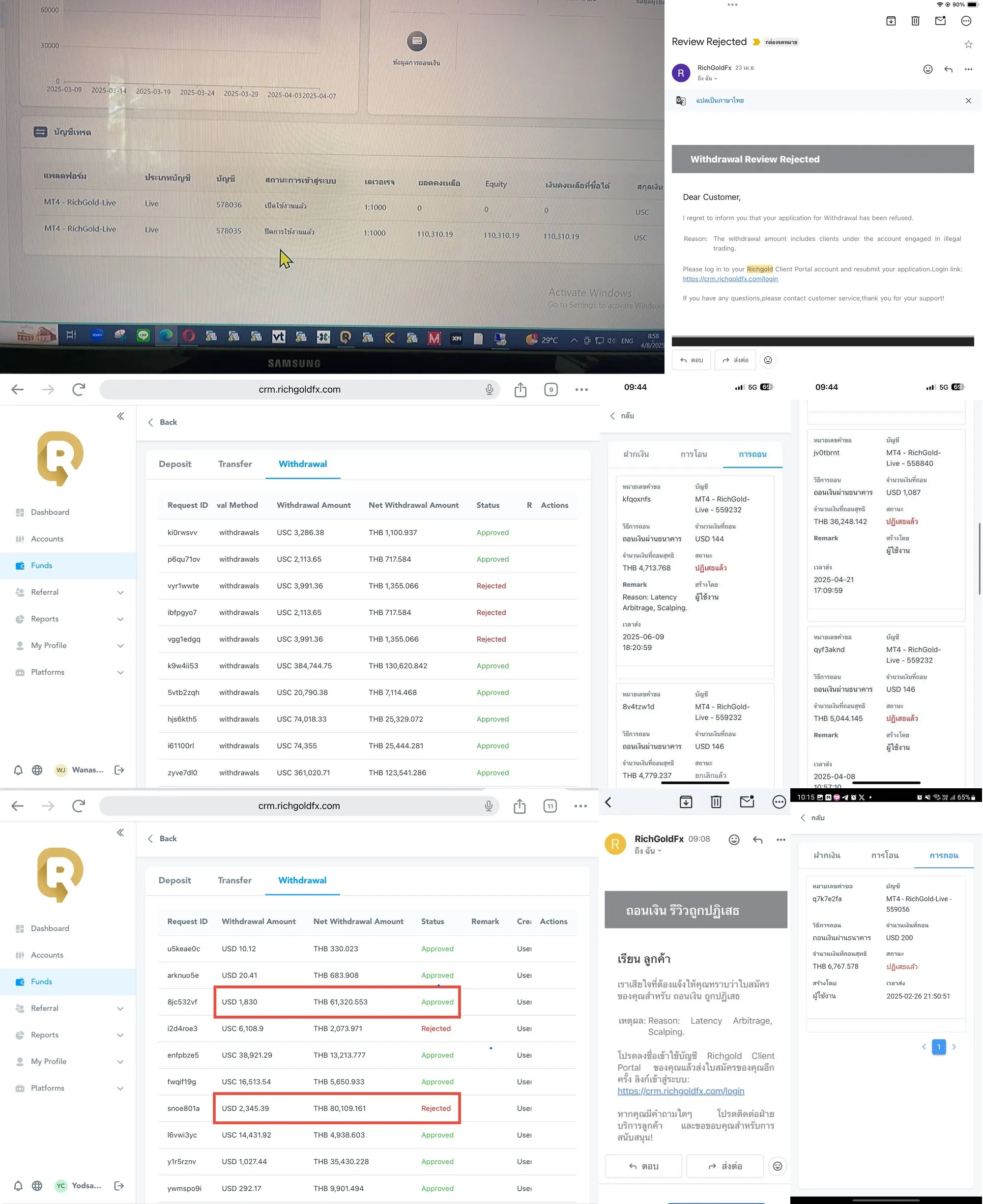
Task: Open ฝากเงิน tab on the 09:44 phone screen
Action: [x=636, y=454]
